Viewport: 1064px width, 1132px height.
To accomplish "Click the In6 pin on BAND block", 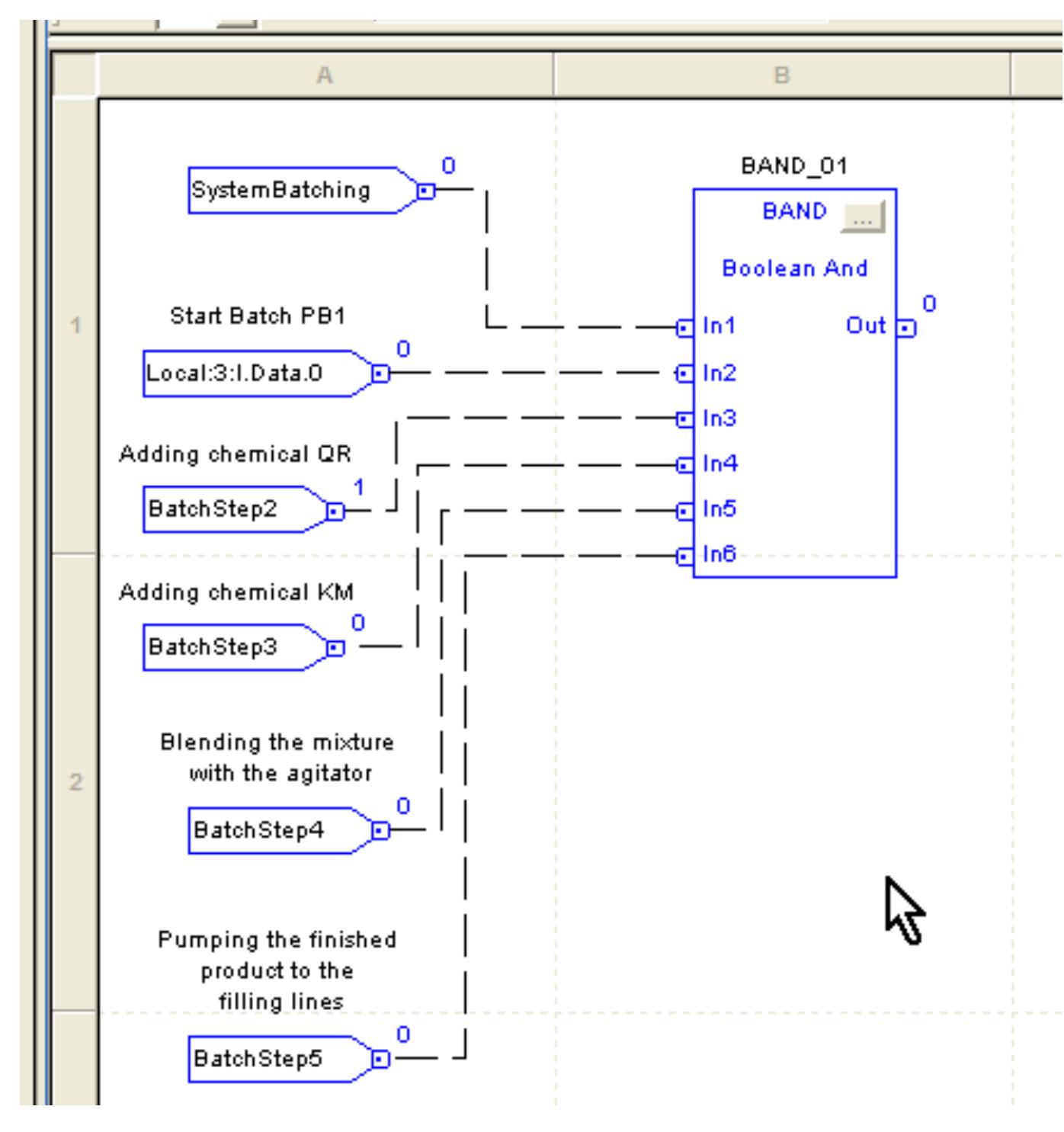I will (684, 556).
